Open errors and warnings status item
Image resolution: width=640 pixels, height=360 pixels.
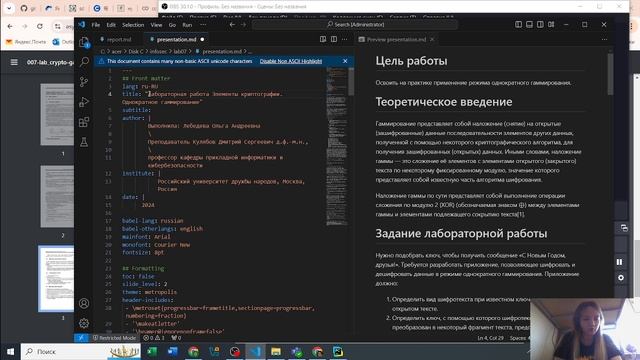coord(154,338)
